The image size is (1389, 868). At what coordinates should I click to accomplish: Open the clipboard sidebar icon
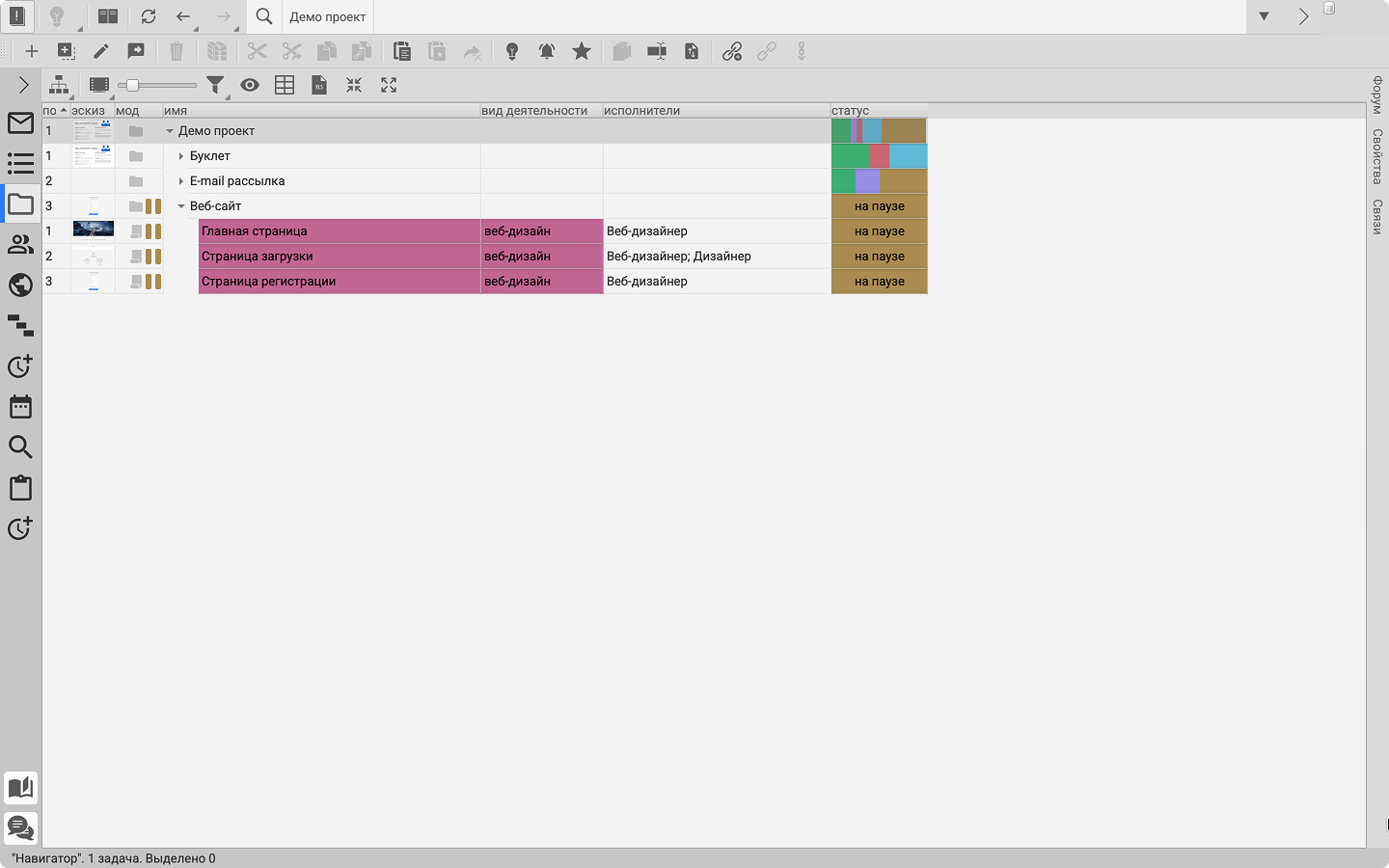coord(20,487)
